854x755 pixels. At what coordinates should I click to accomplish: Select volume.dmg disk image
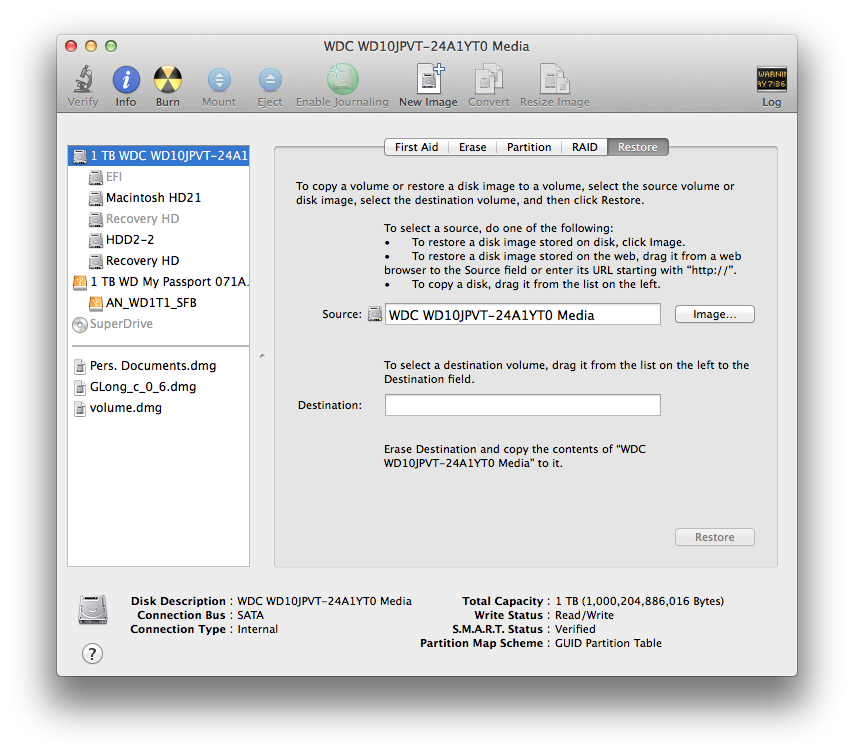coord(158,408)
